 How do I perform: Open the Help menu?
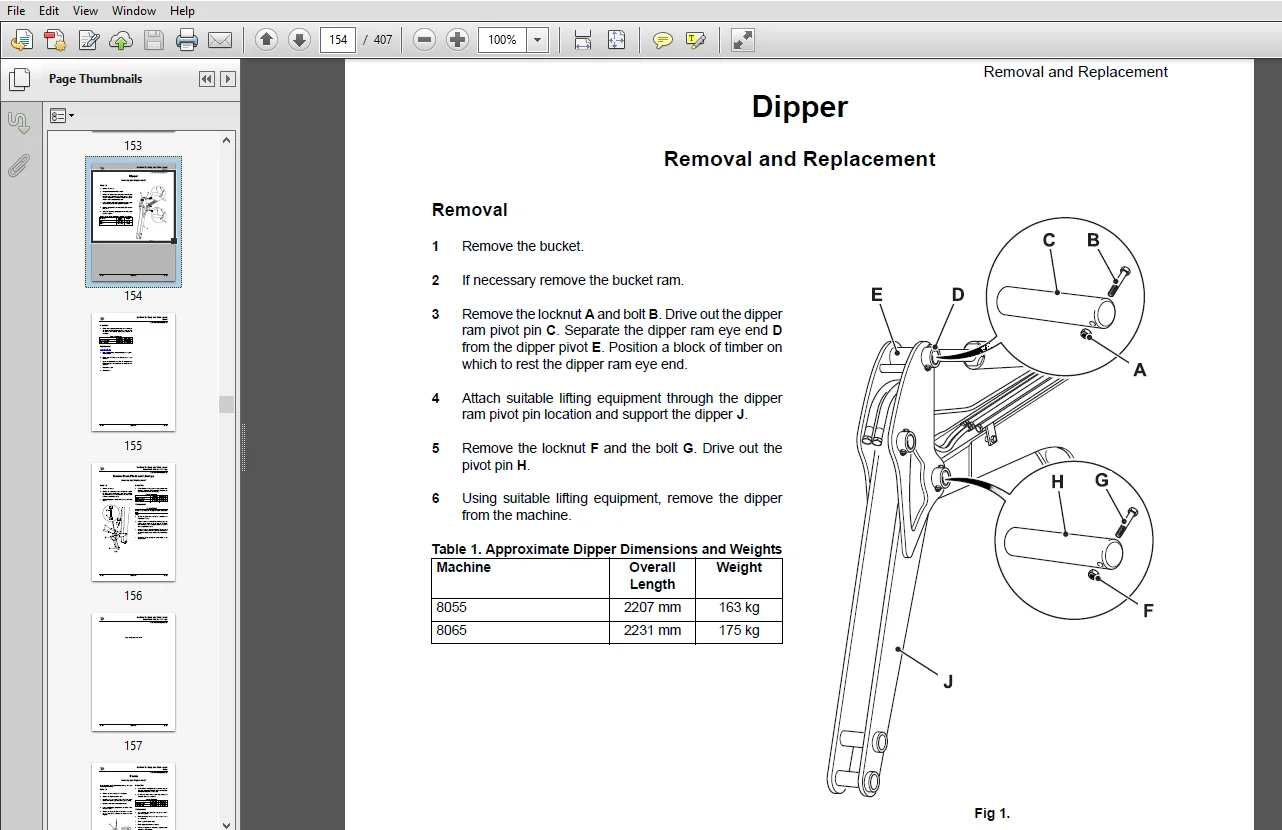coord(182,10)
